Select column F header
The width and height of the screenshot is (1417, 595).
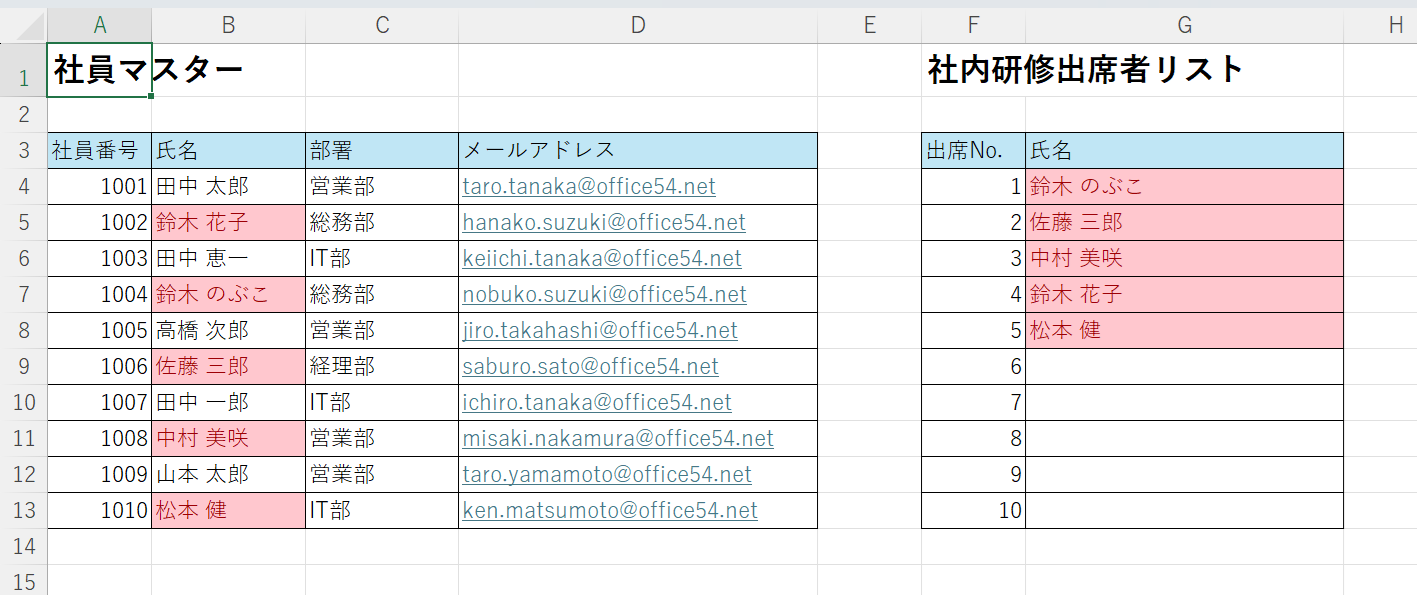(974, 26)
